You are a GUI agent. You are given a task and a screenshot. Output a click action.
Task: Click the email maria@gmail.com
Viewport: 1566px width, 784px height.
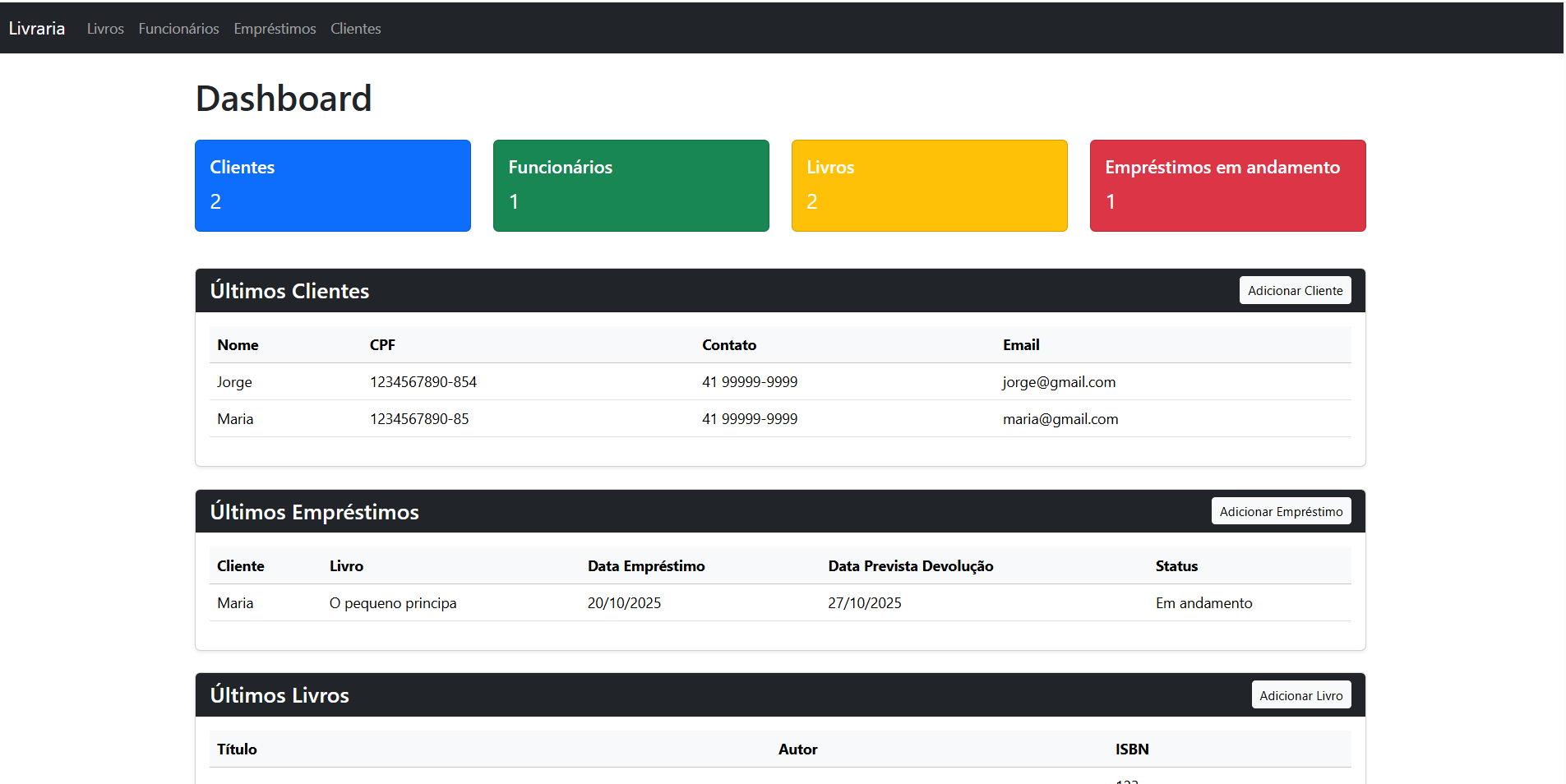pyautogui.click(x=1060, y=419)
